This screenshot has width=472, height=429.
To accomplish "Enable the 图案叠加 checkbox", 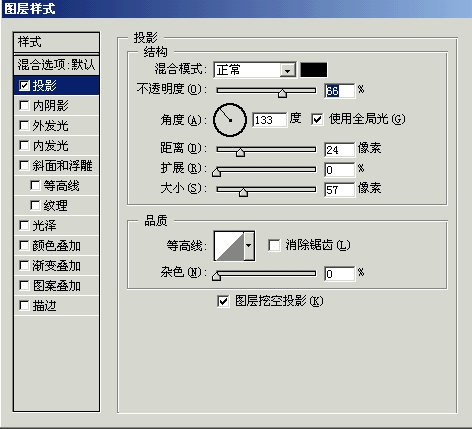I will 24,286.
